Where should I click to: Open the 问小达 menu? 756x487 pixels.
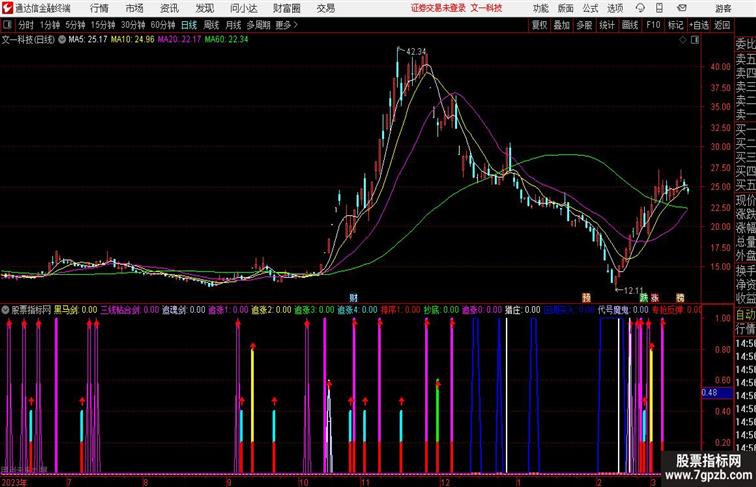tap(243, 8)
